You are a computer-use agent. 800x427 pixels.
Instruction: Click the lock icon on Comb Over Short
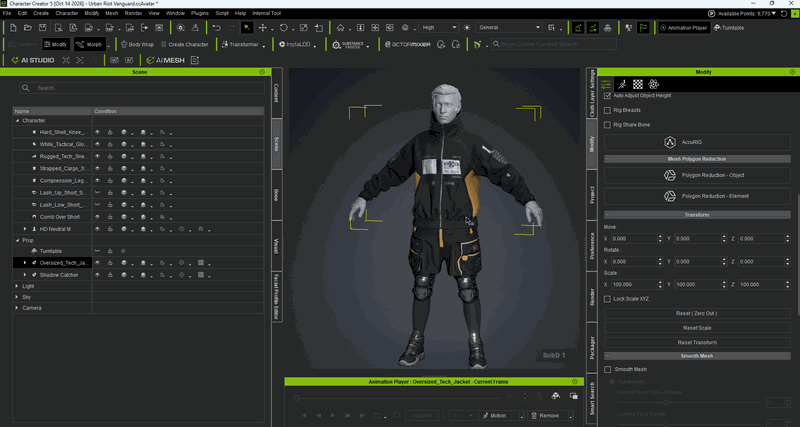[x=110, y=217]
